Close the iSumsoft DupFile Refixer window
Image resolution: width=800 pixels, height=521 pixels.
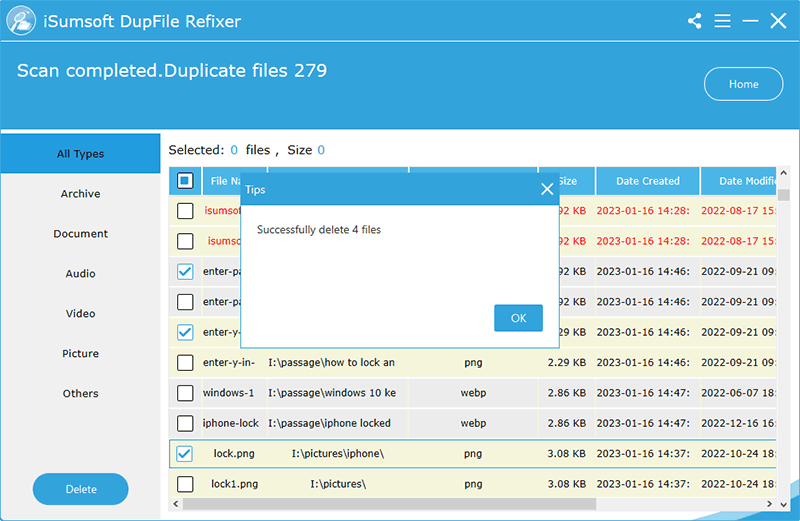click(778, 21)
